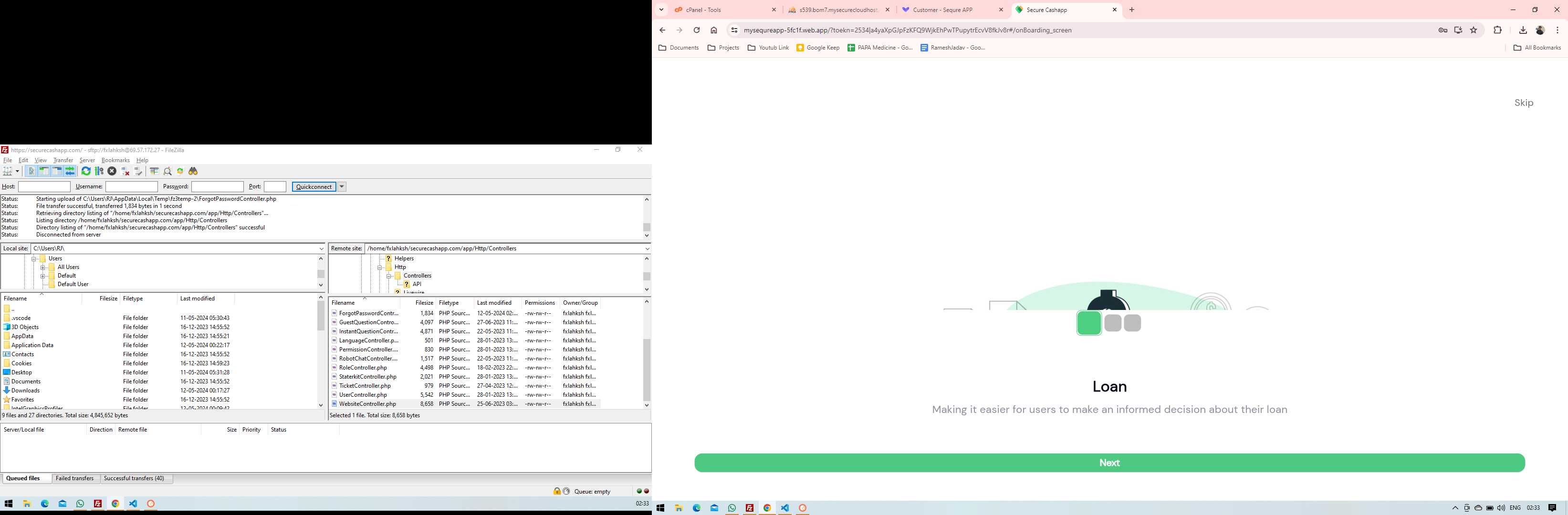1568x515 pixels.
Task: Click Skip on onboarding screen
Action: pyautogui.click(x=1524, y=103)
